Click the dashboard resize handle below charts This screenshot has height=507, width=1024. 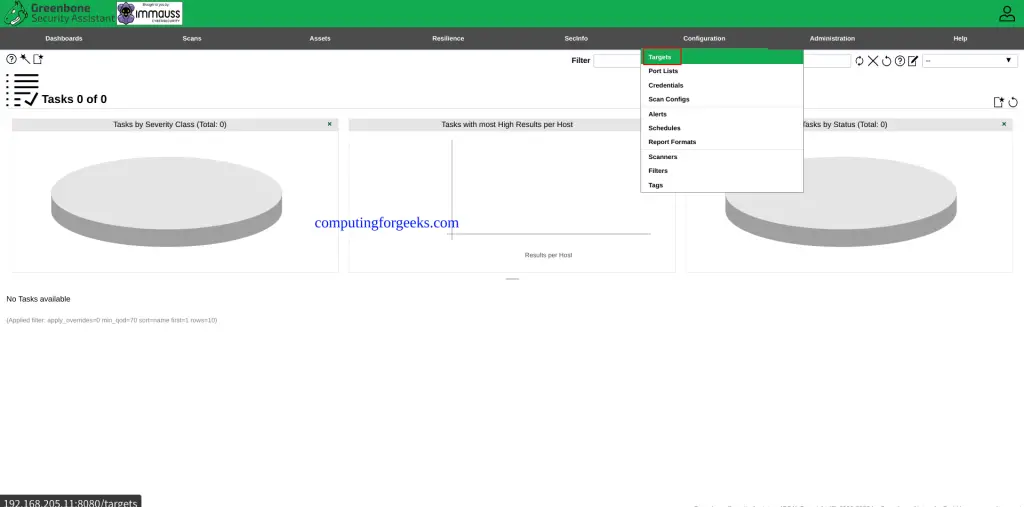coord(512,279)
